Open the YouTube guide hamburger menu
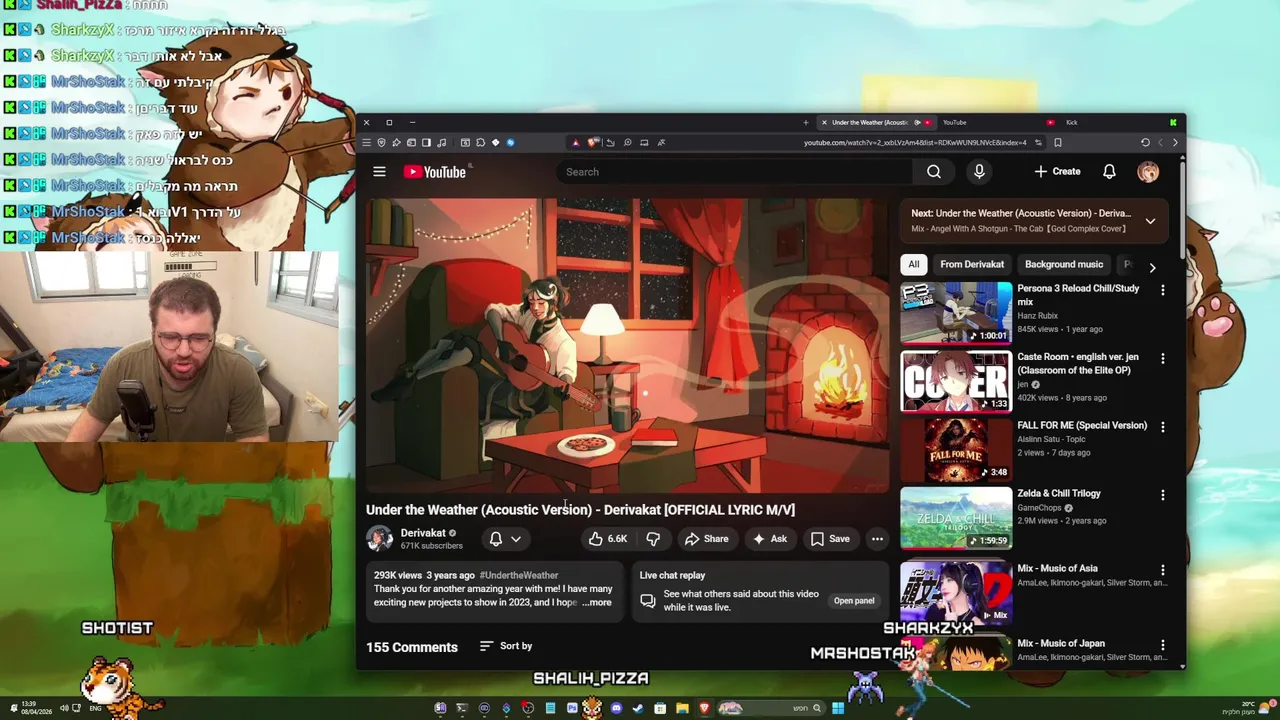1280x720 pixels. pyautogui.click(x=379, y=172)
